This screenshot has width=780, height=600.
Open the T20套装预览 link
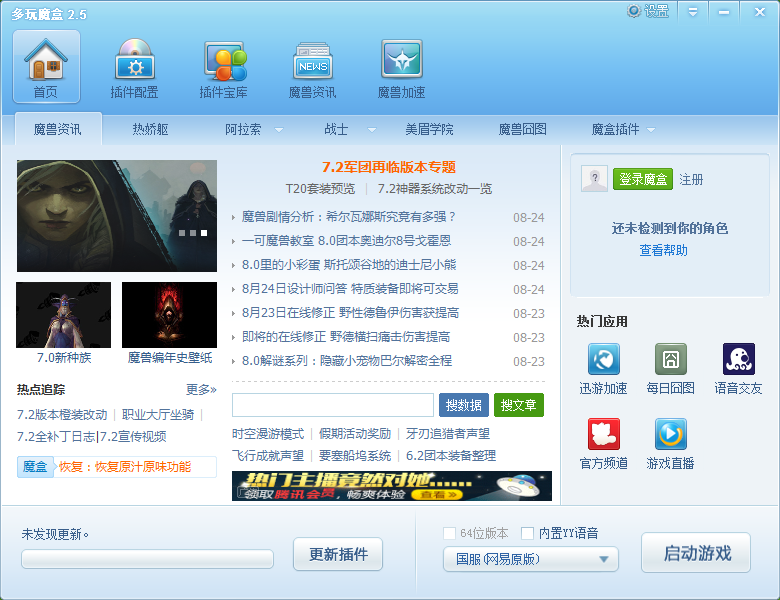click(x=320, y=189)
